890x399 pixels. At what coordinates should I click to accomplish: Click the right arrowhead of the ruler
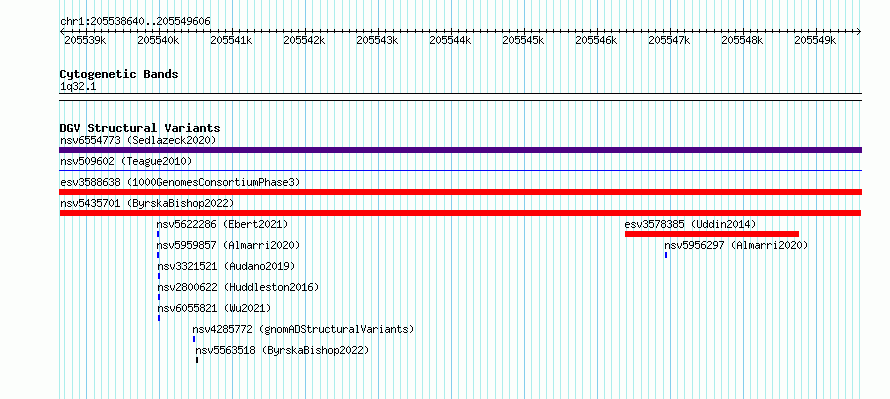click(x=859, y=32)
